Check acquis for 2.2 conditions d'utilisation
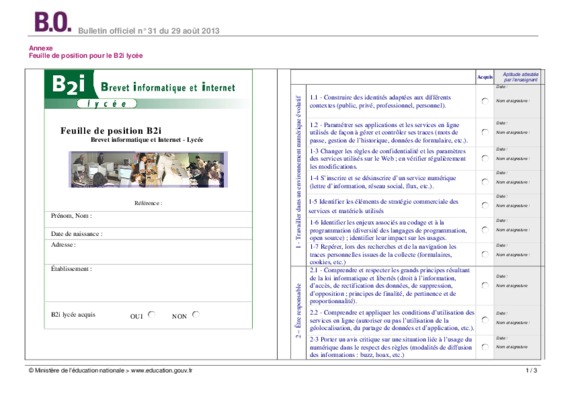The width and height of the screenshot is (566, 400). tap(485, 320)
